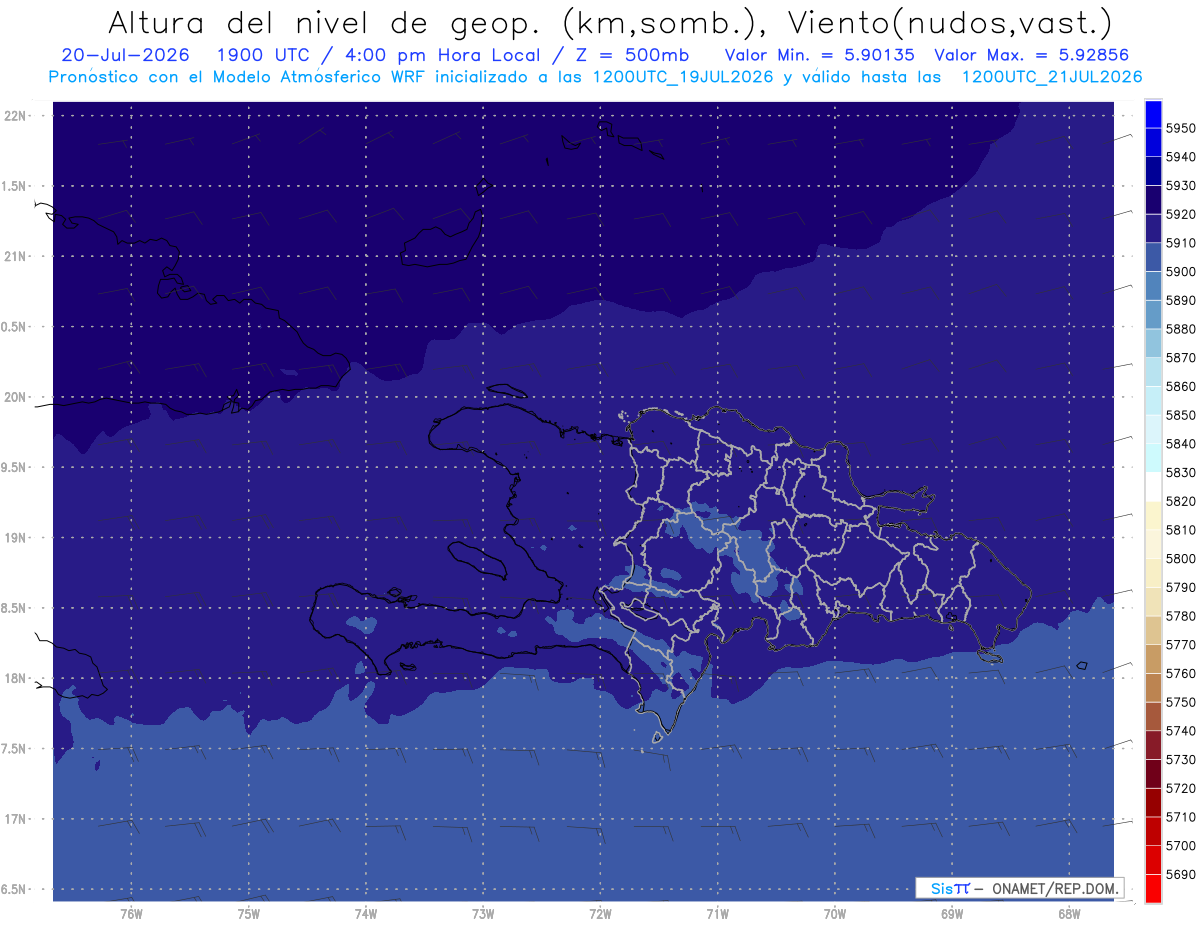Viewport: 1200px width, 927px height.
Task: Select the '70W' longitude label
Action: point(835,914)
